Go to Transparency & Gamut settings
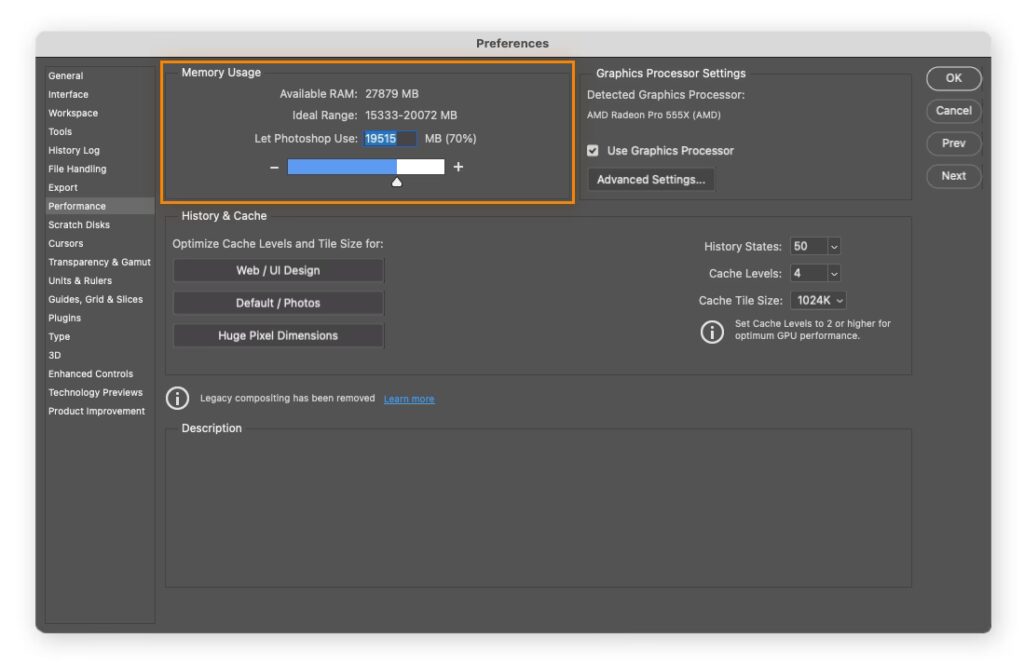 pyautogui.click(x=99, y=262)
